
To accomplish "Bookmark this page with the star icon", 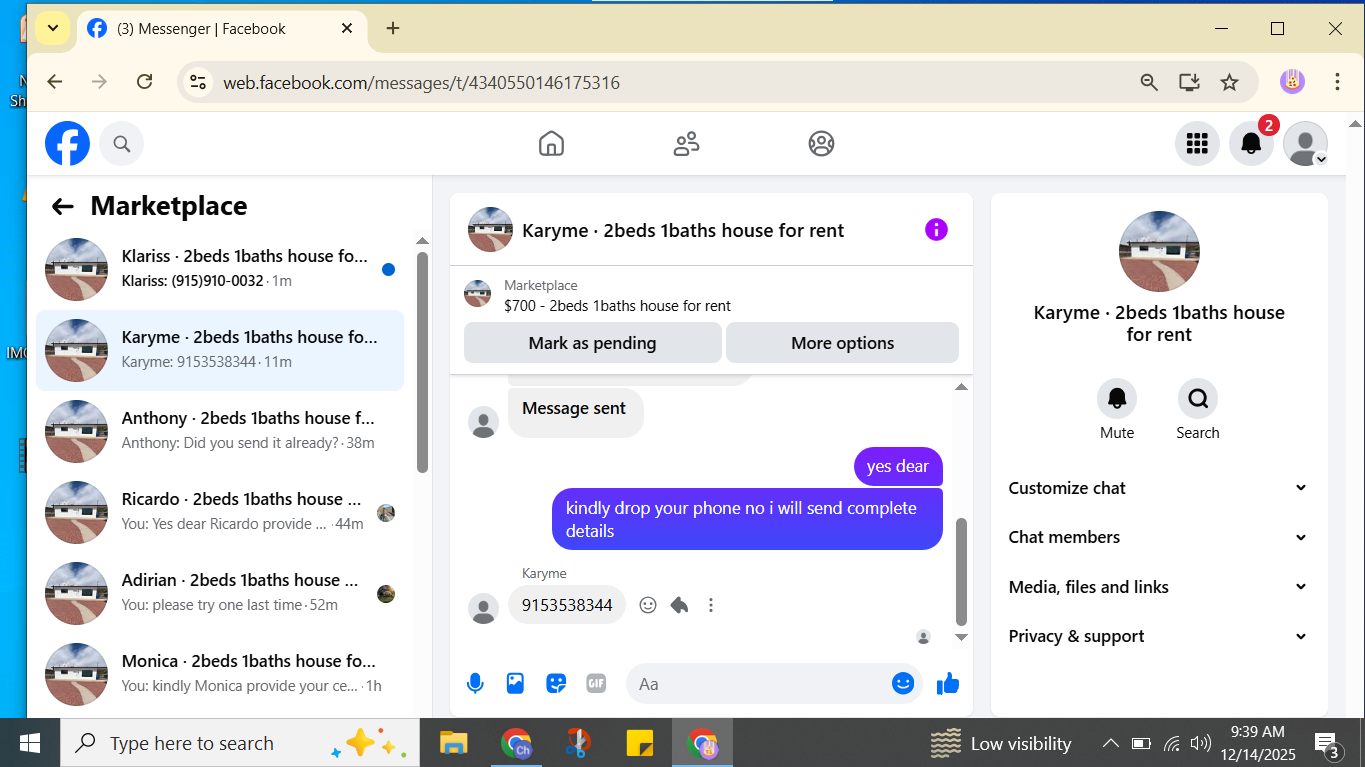I will coord(1230,82).
